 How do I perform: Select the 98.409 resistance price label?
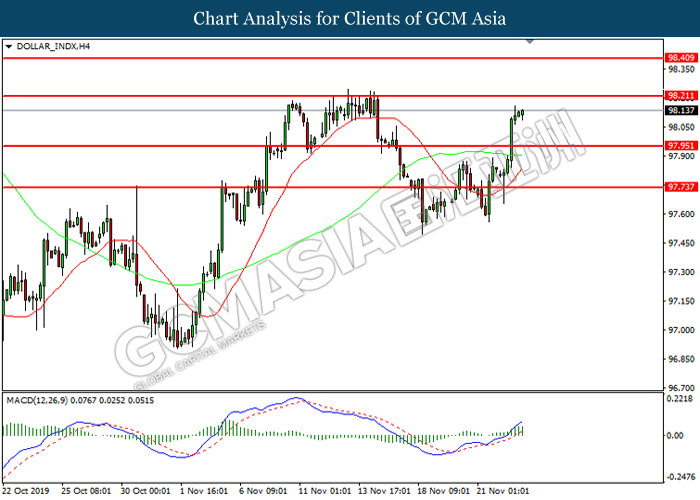point(681,58)
